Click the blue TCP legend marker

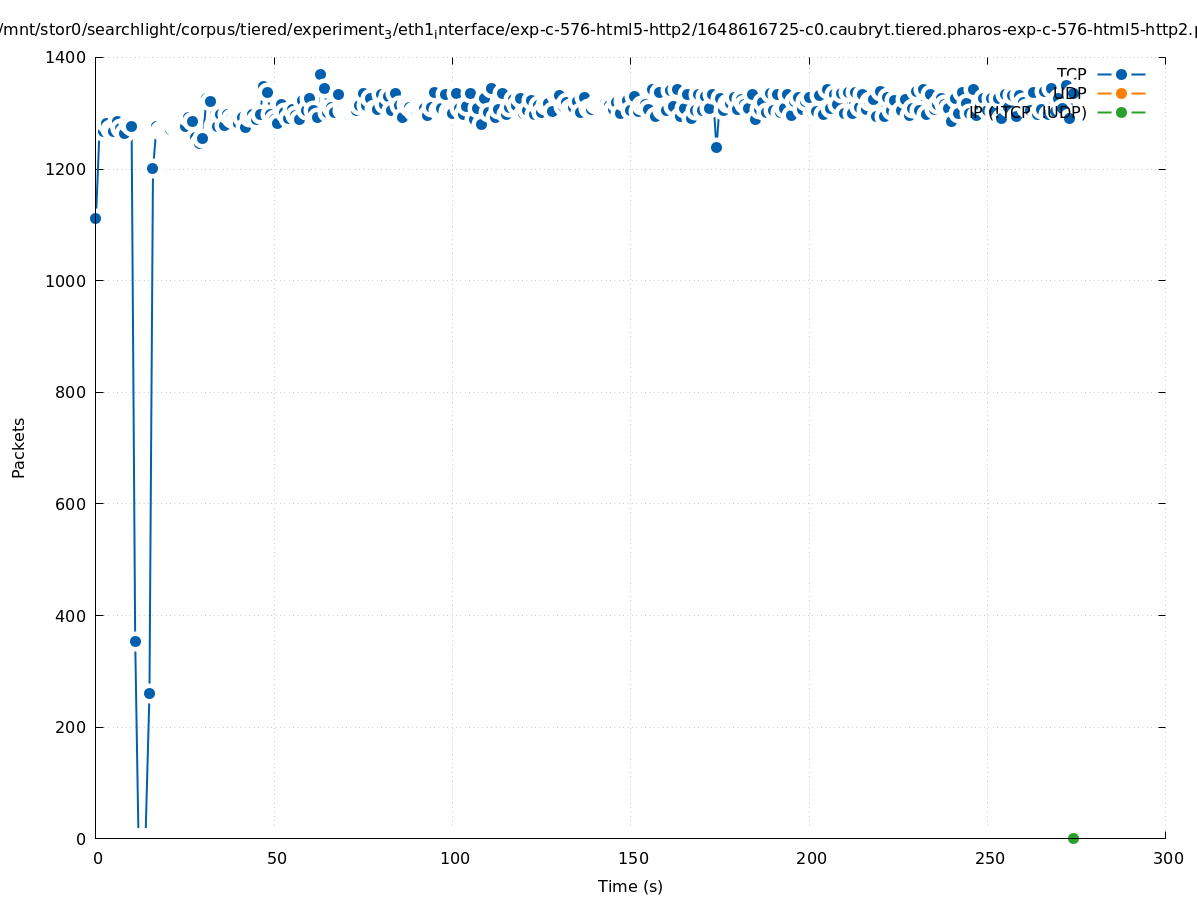click(x=1121, y=74)
